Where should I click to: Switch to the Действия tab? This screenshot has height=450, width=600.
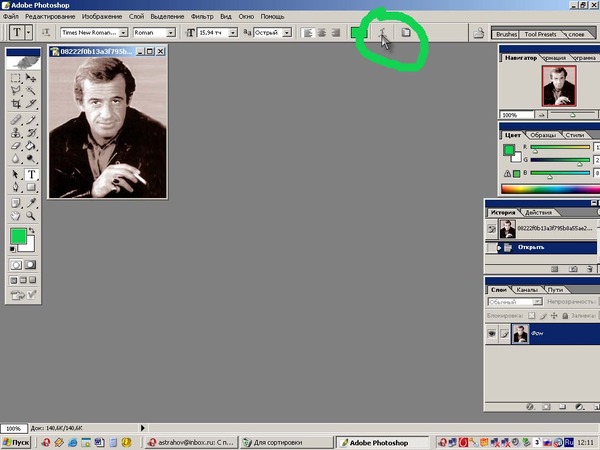click(x=538, y=212)
